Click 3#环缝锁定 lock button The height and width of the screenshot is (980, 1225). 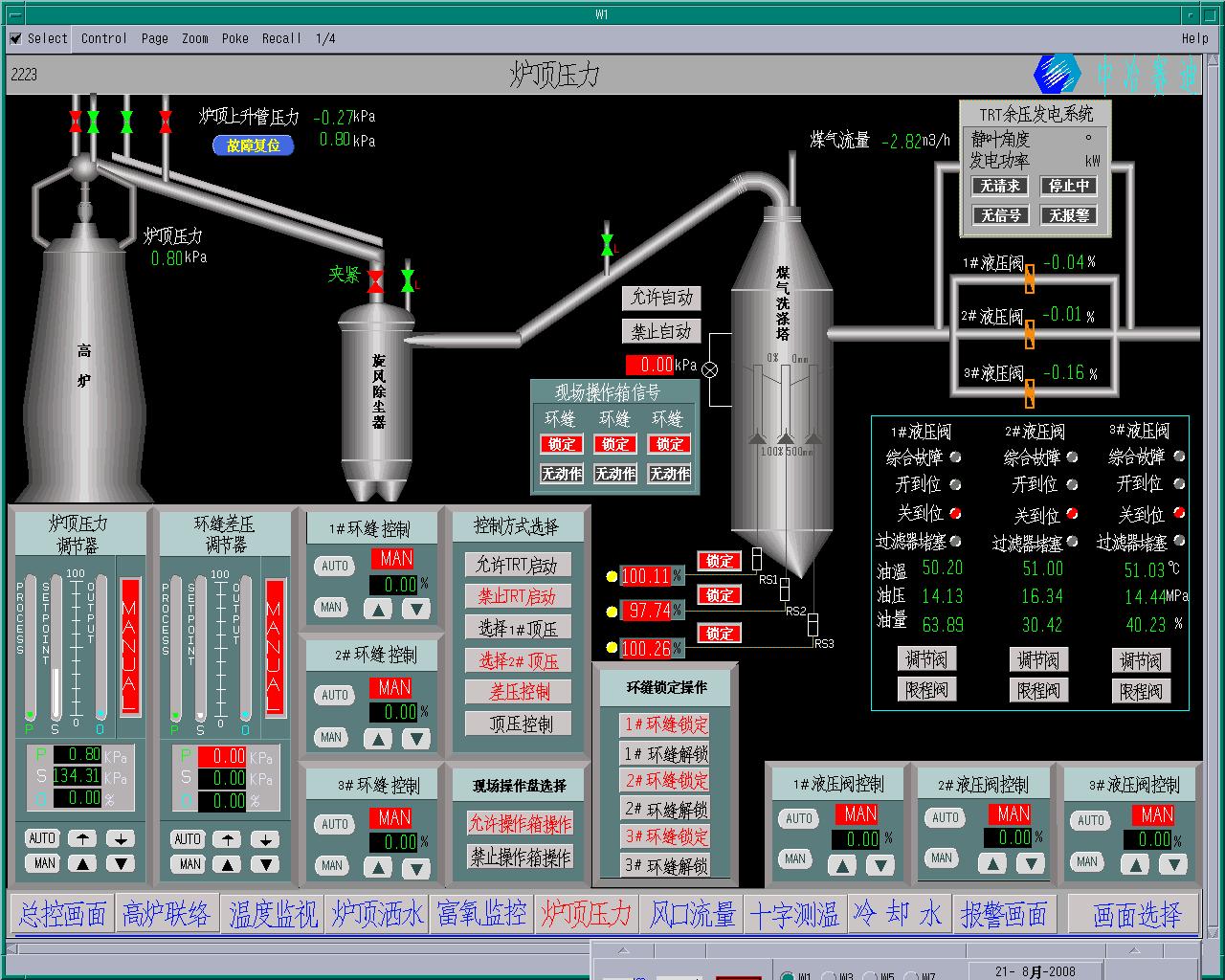666,836
